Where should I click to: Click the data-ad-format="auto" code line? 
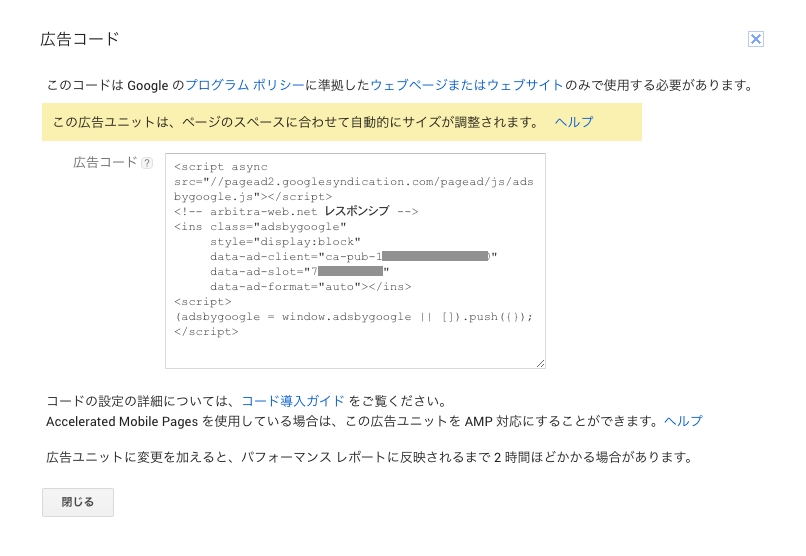310,287
